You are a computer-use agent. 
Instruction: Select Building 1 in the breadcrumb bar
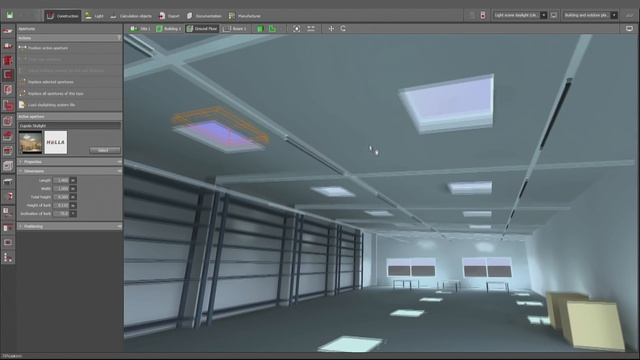168,29
